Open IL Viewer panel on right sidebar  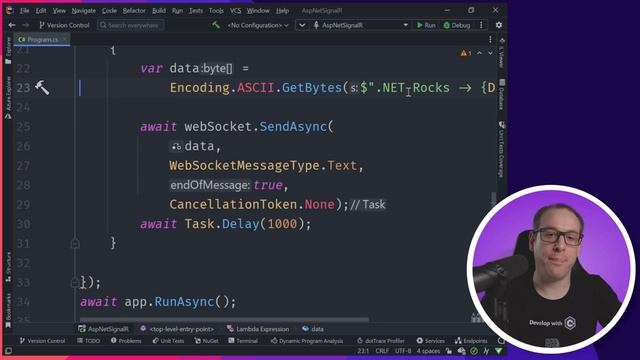pos(502,53)
